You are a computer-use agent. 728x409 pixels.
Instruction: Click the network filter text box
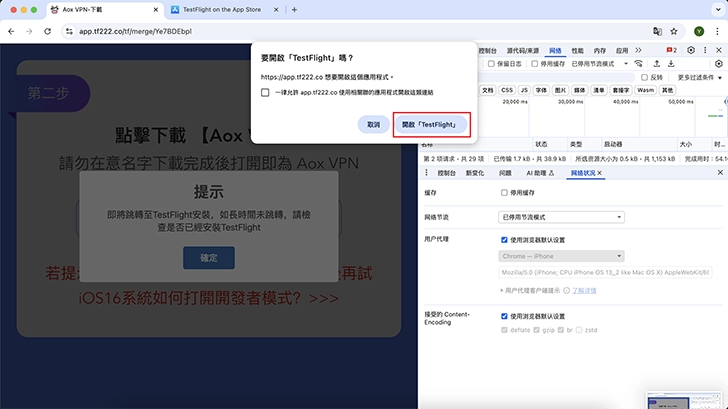tap(556, 78)
